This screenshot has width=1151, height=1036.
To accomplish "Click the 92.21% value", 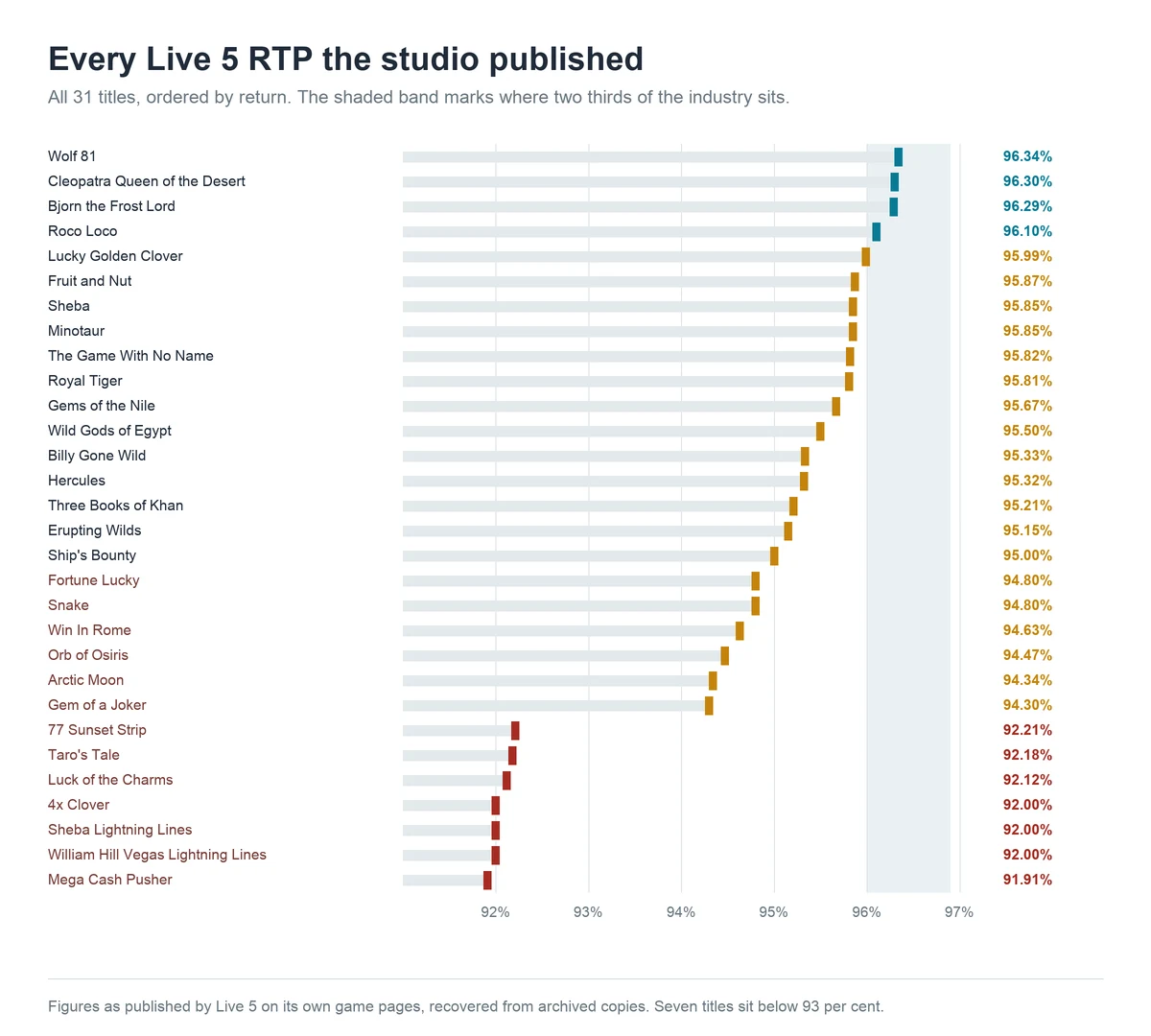I will 1027,730.
